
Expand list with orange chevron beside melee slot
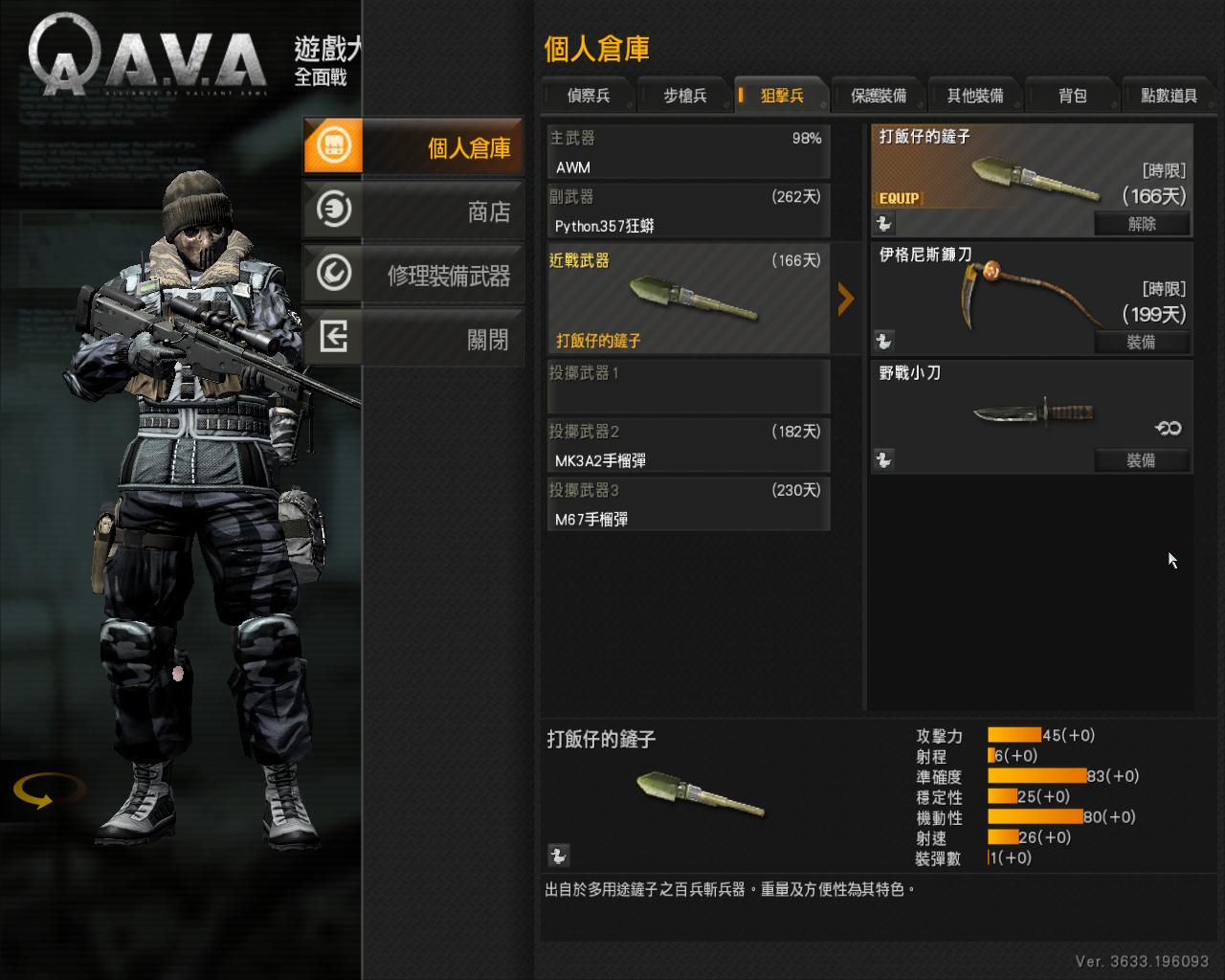pos(845,299)
